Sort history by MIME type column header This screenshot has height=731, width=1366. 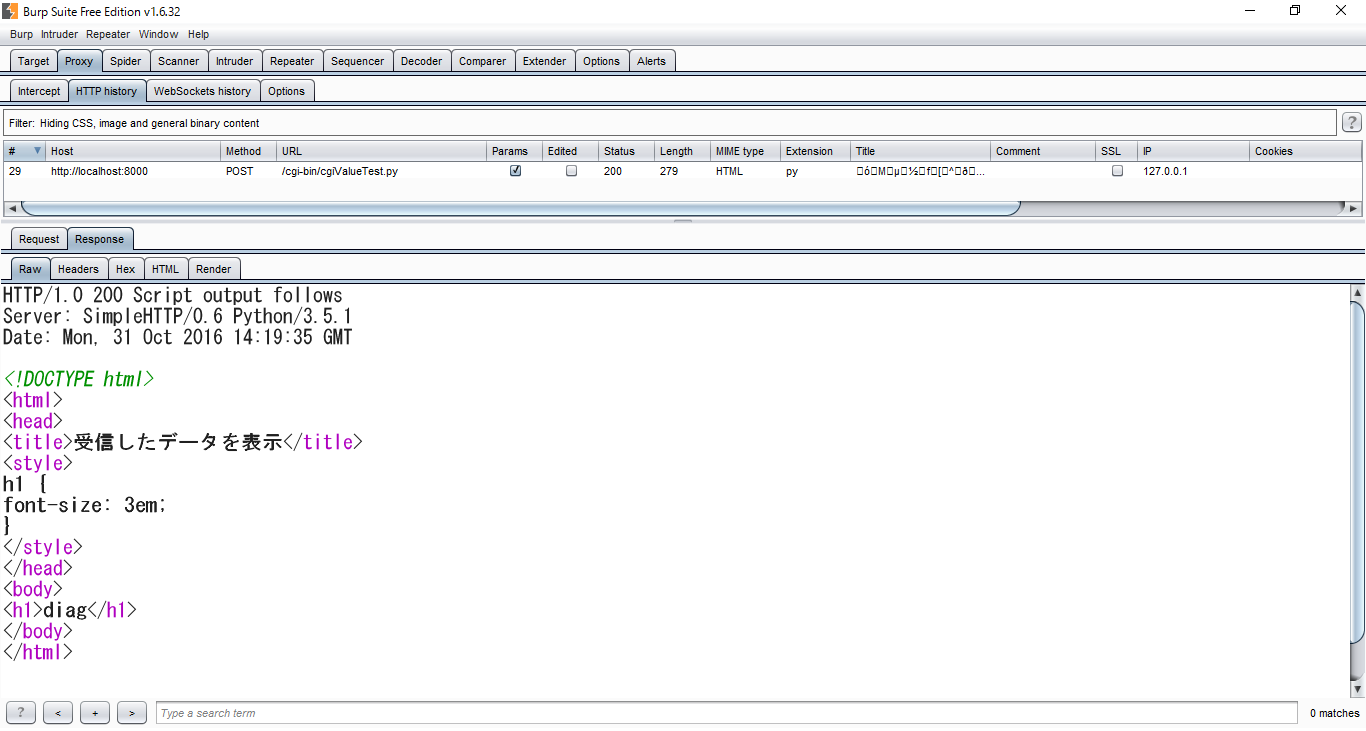point(746,151)
